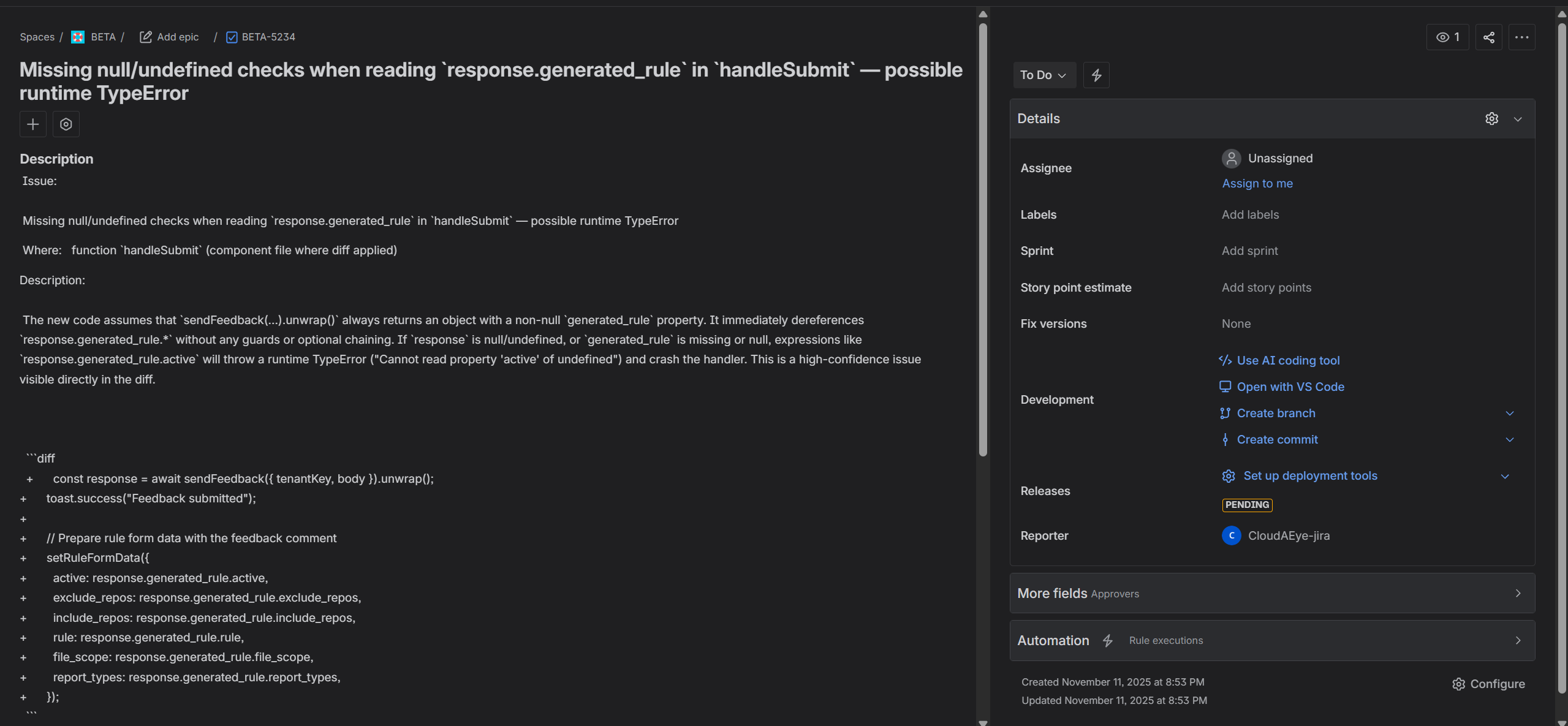Click Assign to me
The width and height of the screenshot is (1568, 726).
pyautogui.click(x=1257, y=183)
